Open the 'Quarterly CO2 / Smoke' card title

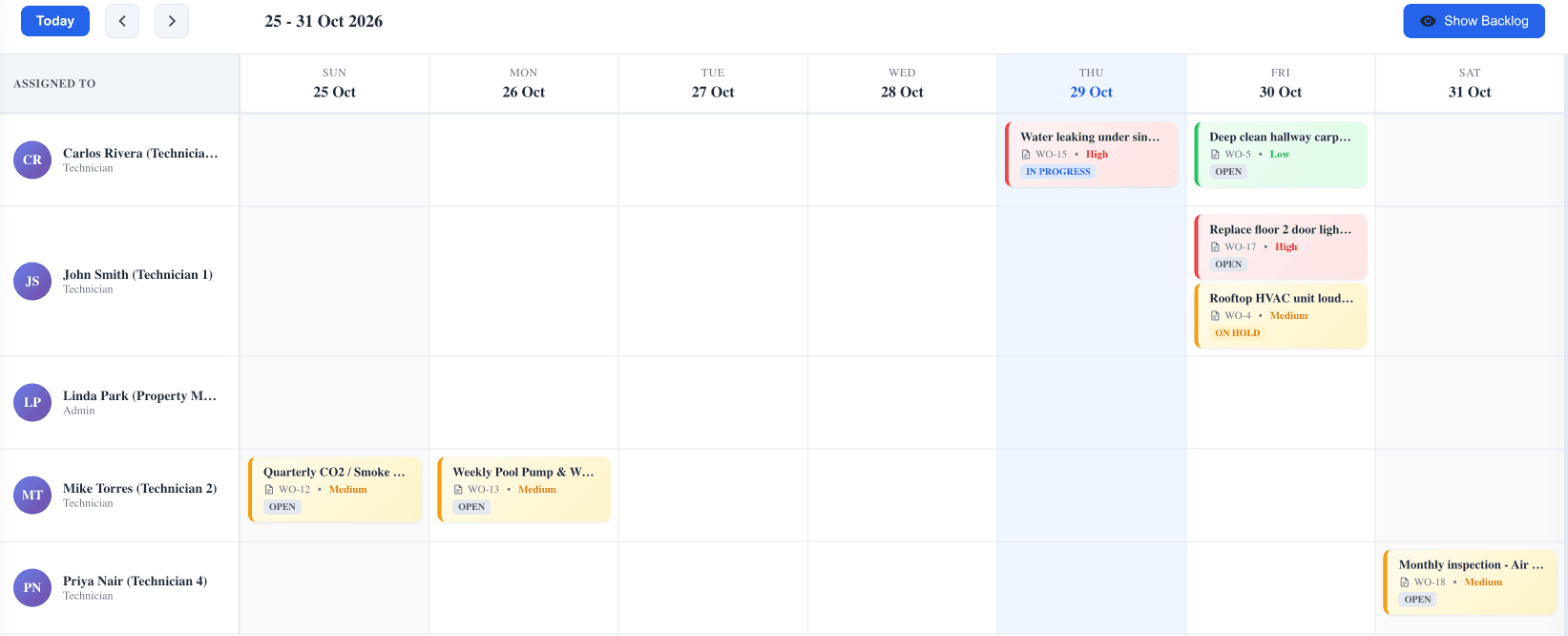[x=334, y=472]
